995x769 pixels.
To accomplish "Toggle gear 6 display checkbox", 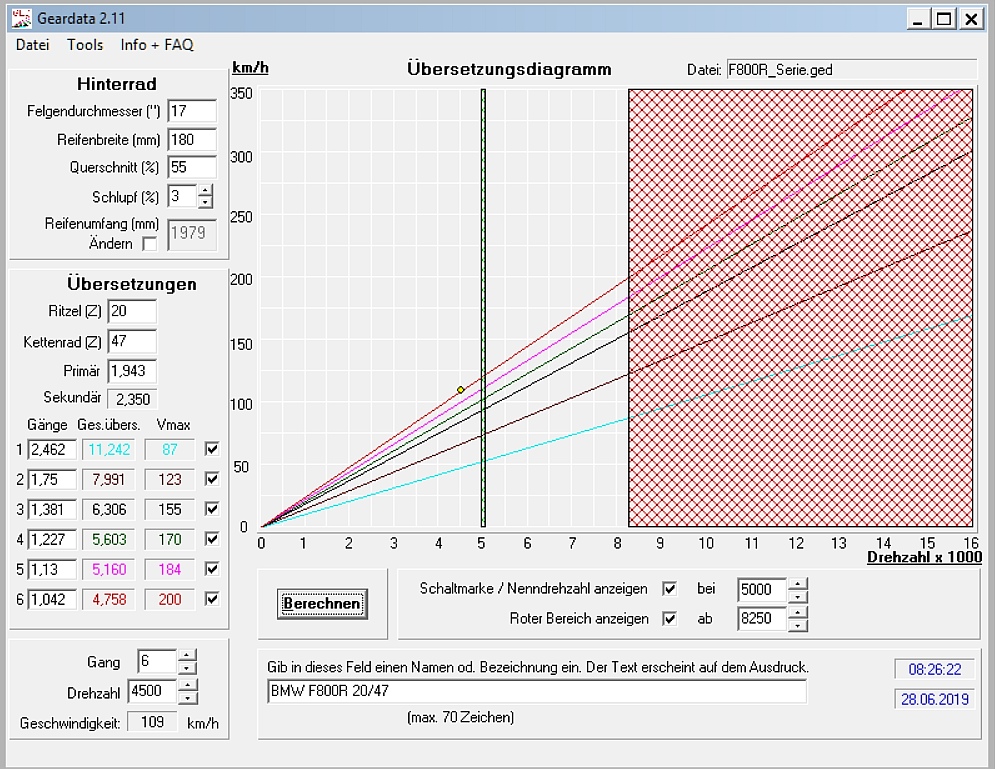I will [211, 599].
